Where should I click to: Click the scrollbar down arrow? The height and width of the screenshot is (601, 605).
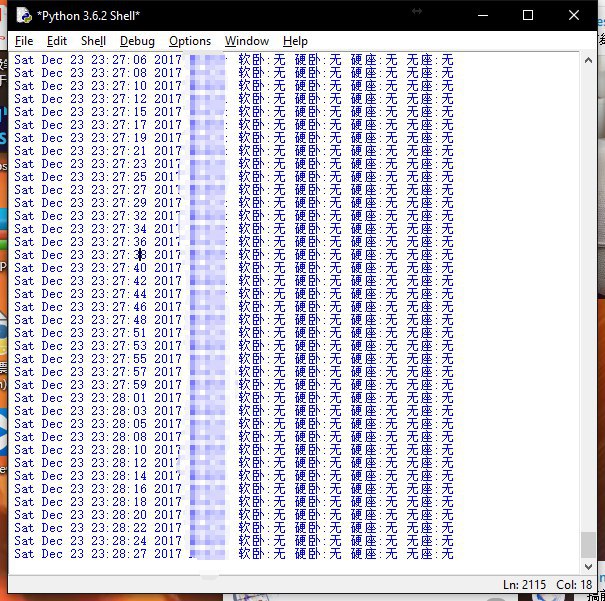click(x=586, y=565)
